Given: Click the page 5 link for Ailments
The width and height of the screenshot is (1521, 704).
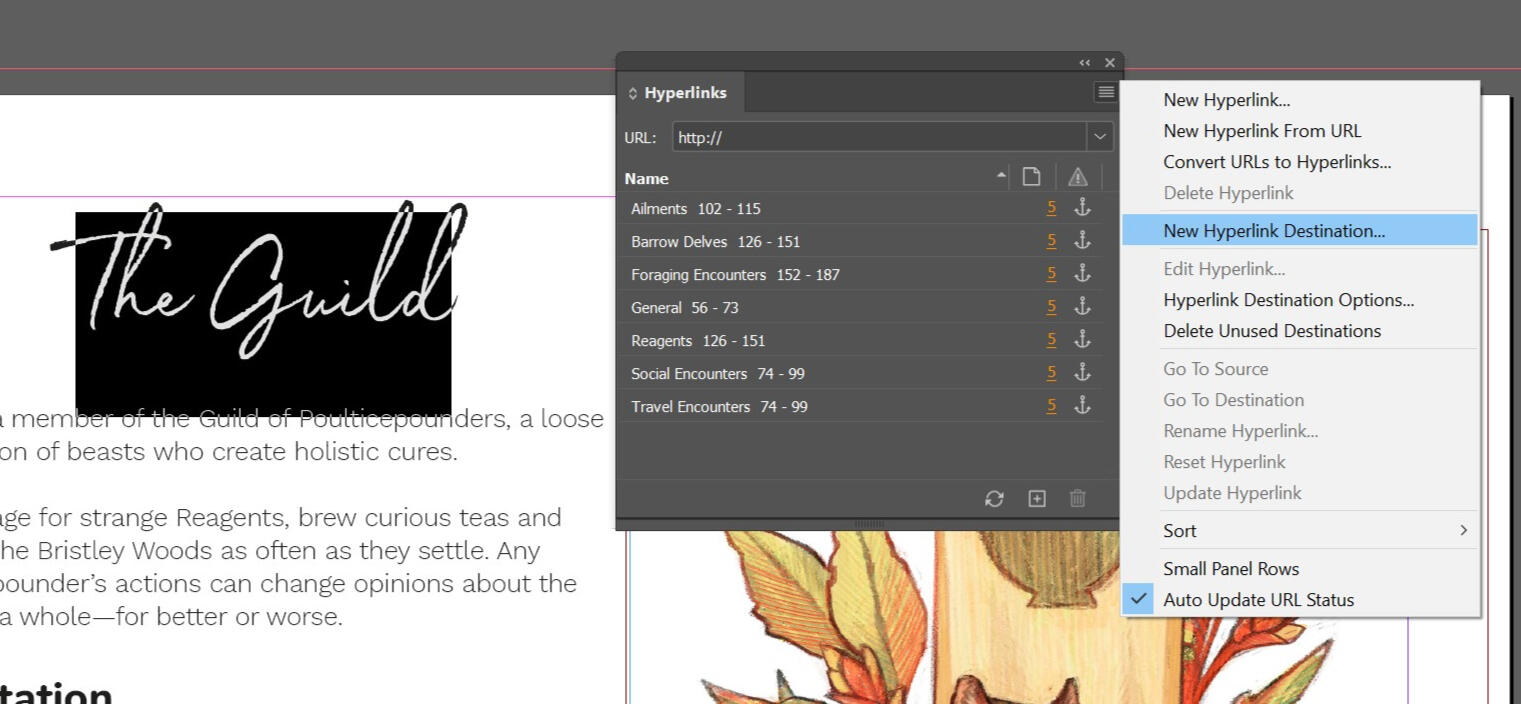Looking at the screenshot, I should pyautogui.click(x=1051, y=207).
